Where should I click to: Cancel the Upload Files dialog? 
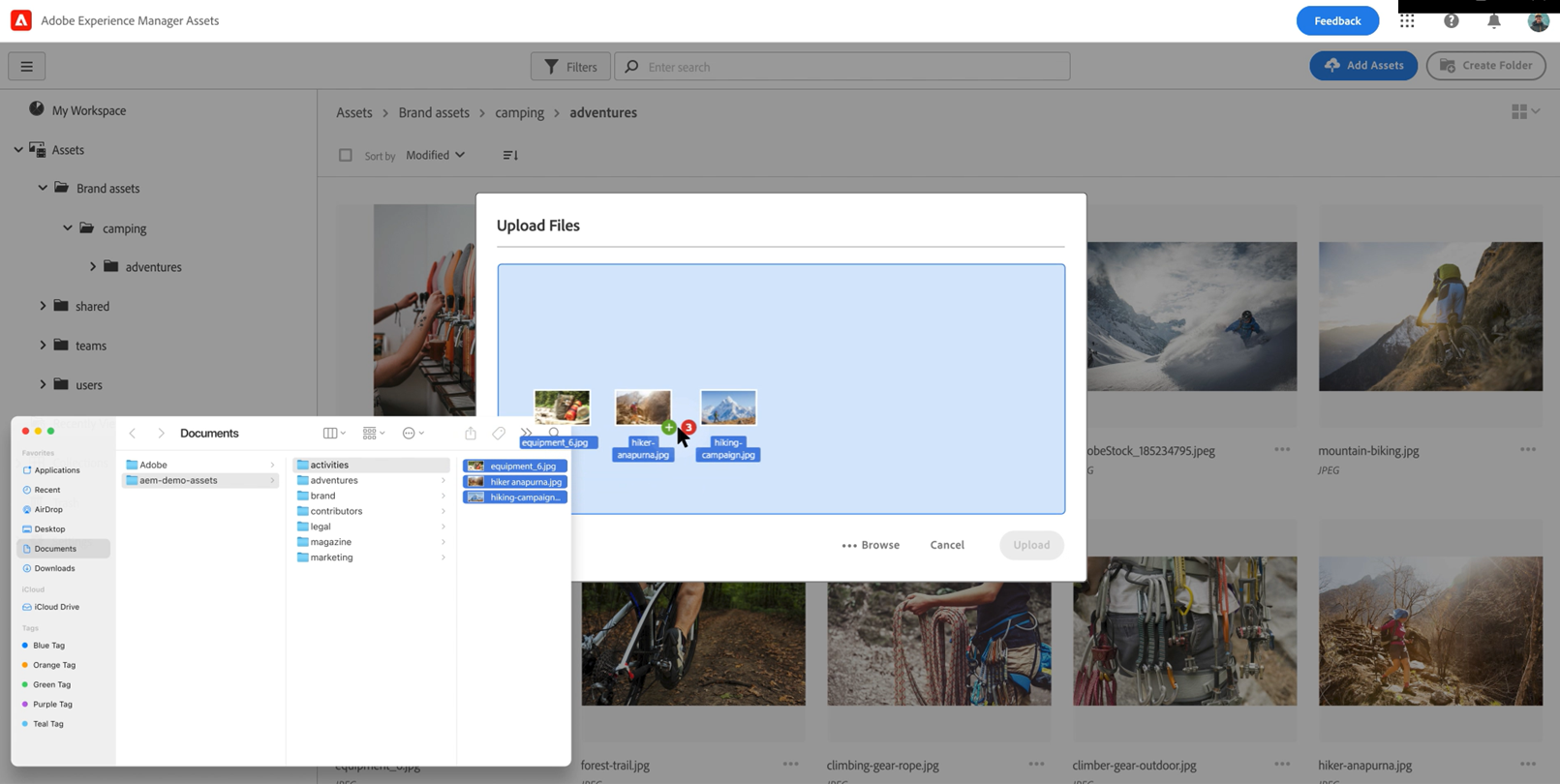(x=947, y=545)
